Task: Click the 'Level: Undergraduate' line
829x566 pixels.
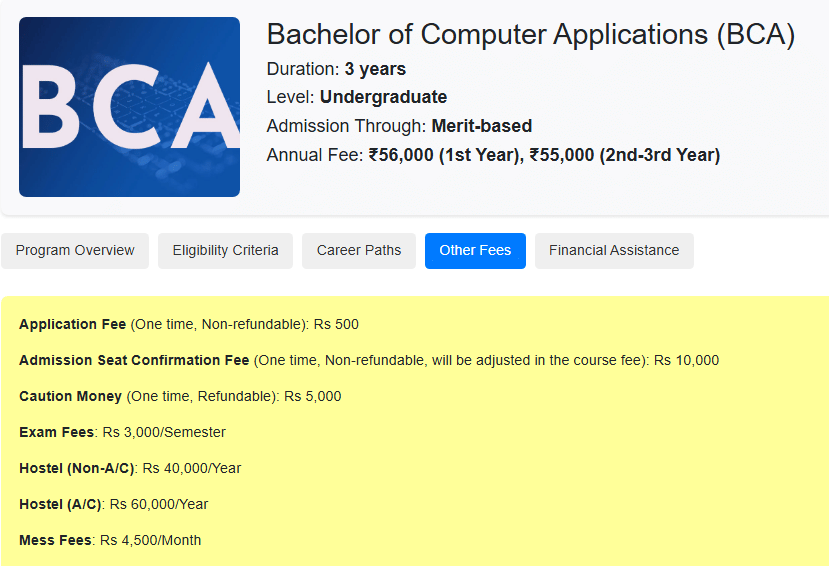Action: coord(356,97)
